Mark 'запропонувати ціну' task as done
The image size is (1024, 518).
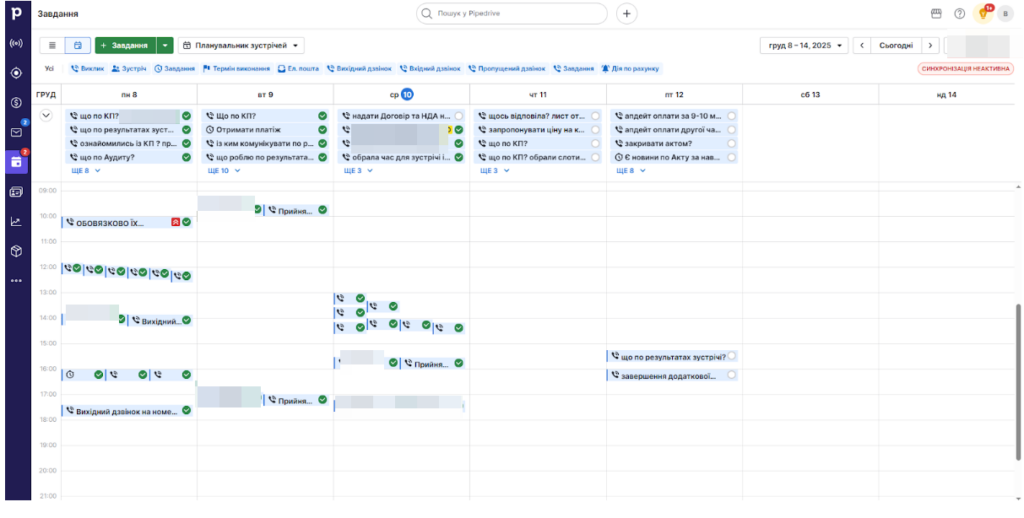coord(595,129)
